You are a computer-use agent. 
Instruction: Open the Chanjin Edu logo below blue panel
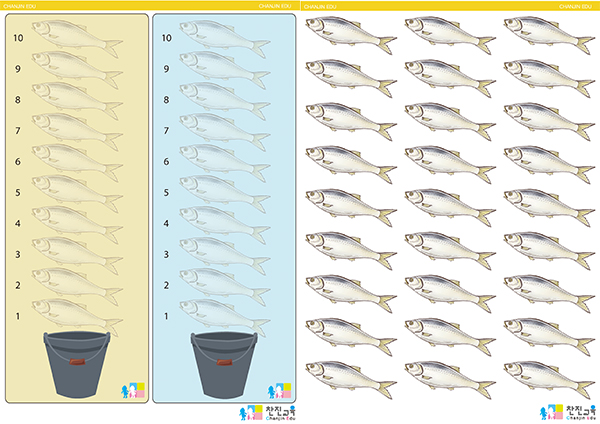(268, 413)
